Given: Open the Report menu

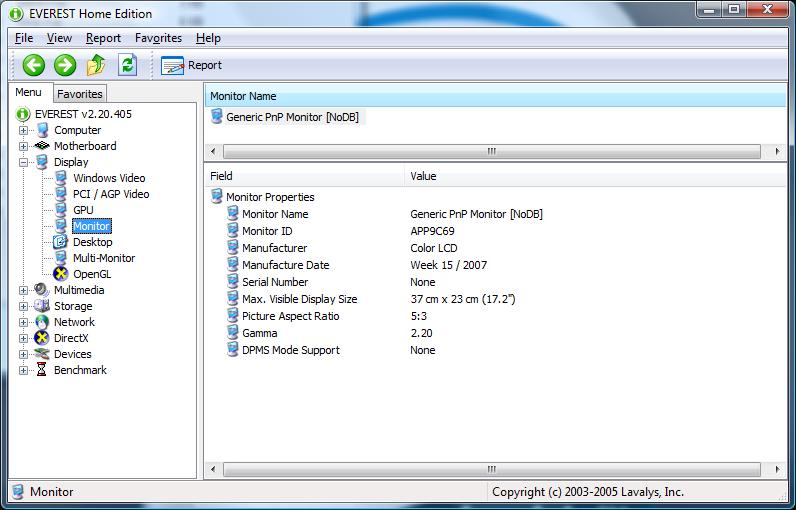Looking at the screenshot, I should pyautogui.click(x=103, y=38).
